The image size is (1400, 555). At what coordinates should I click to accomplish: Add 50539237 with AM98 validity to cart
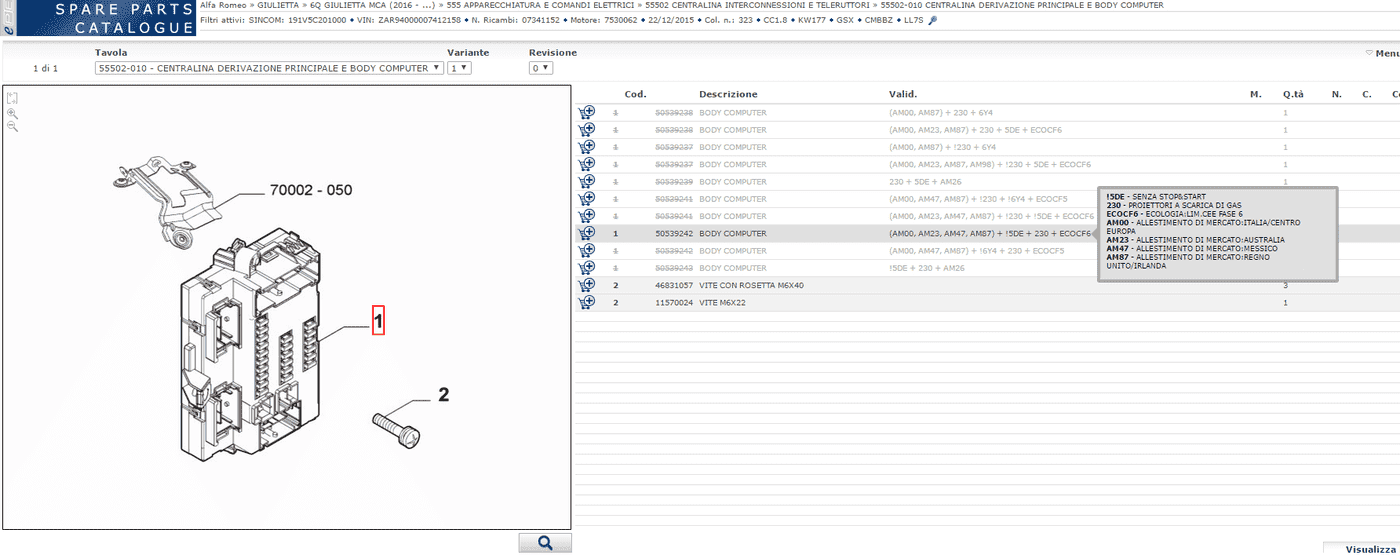click(587, 164)
